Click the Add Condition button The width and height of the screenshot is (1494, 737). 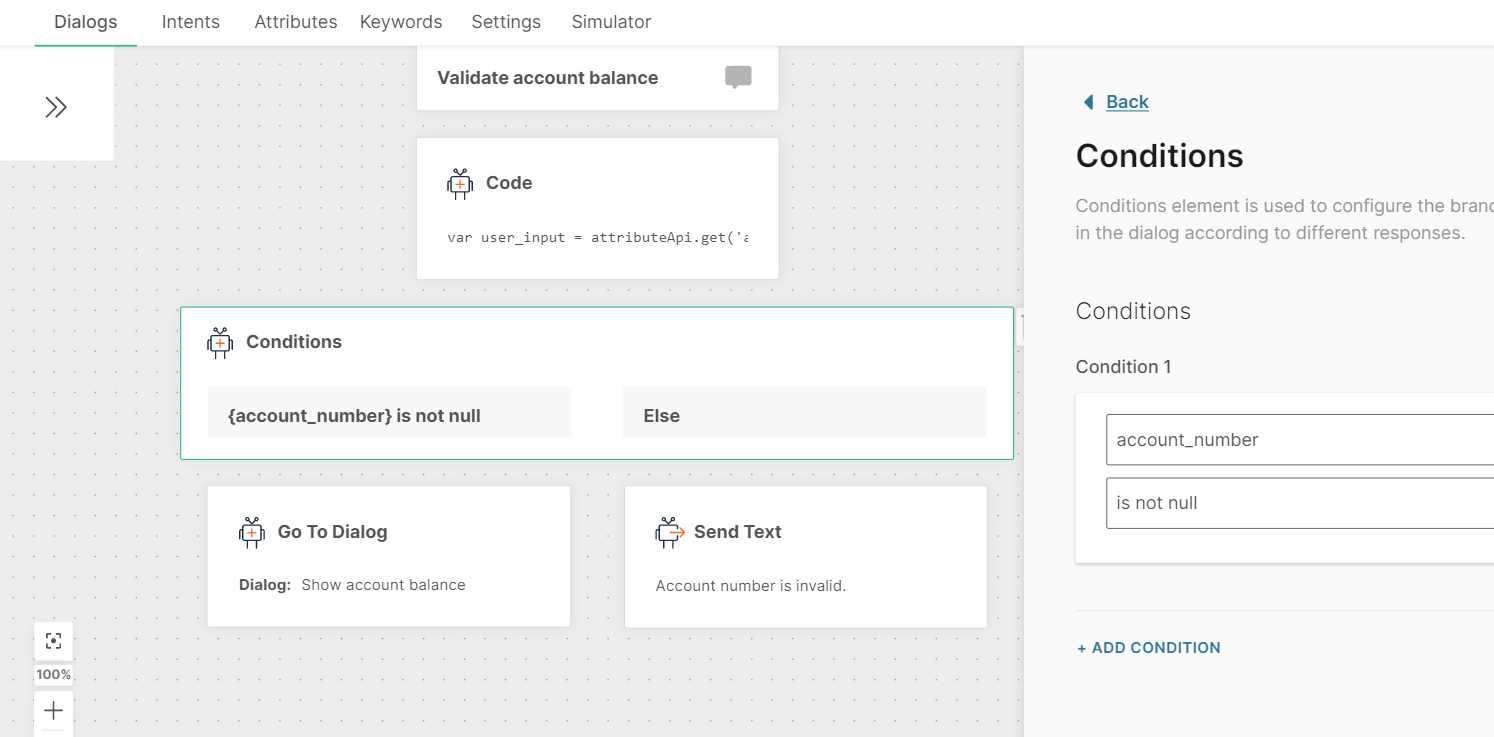(1148, 648)
